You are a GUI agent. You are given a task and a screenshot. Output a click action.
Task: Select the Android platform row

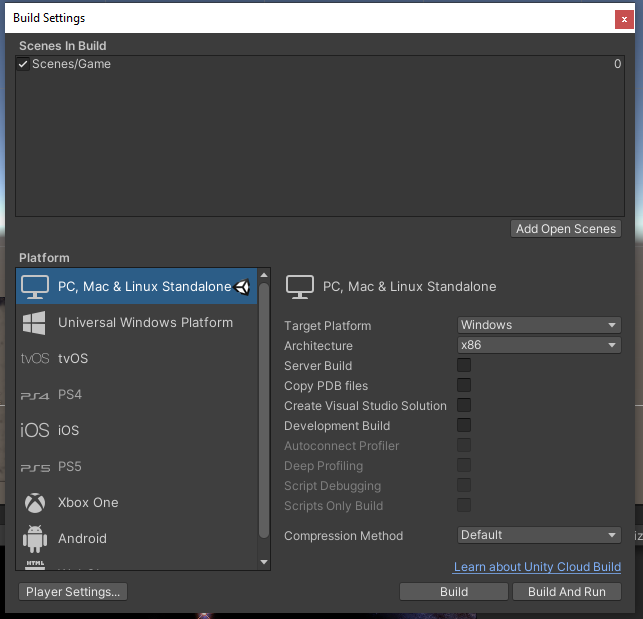point(137,539)
